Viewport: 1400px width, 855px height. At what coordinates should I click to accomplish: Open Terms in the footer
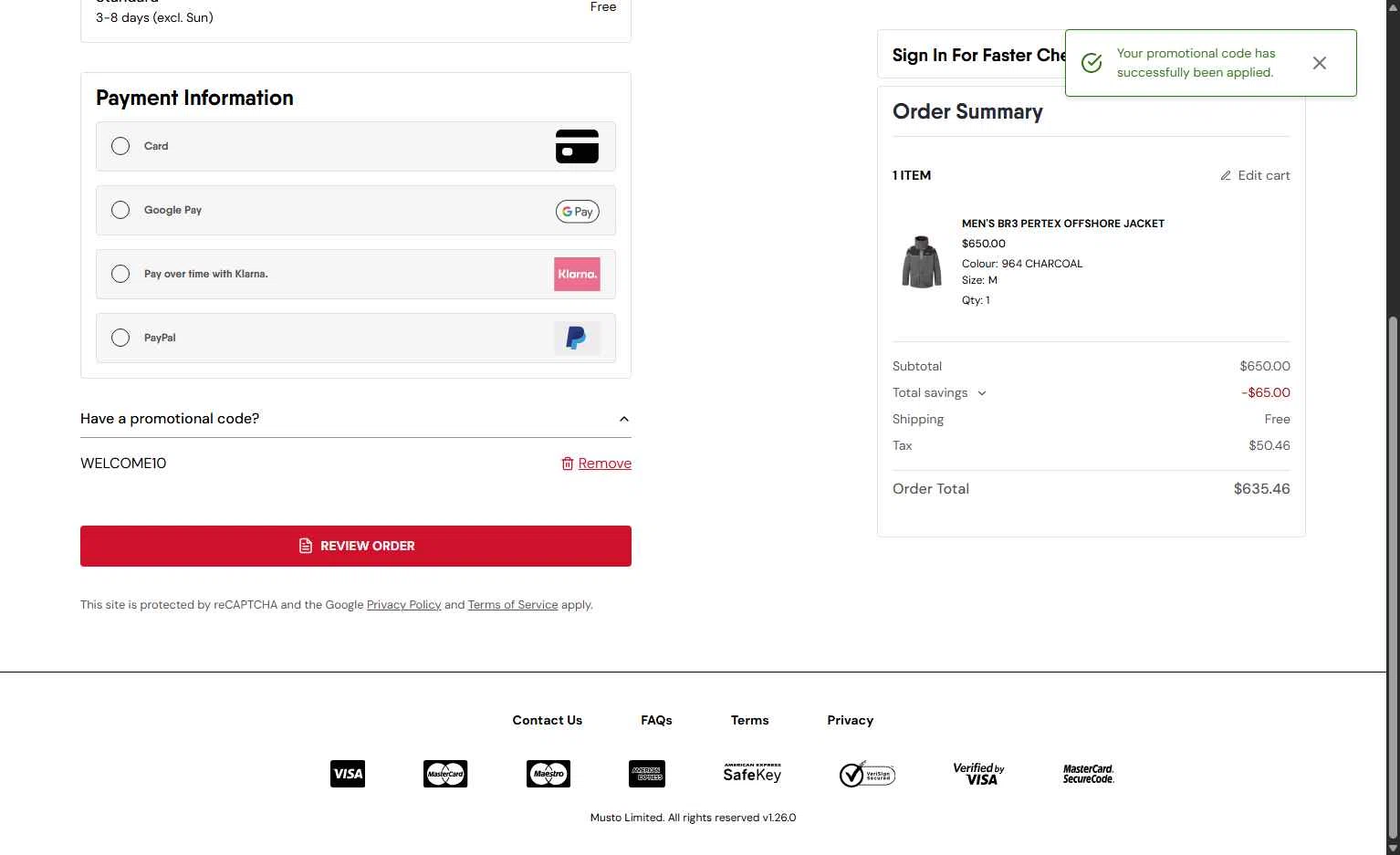(x=750, y=720)
